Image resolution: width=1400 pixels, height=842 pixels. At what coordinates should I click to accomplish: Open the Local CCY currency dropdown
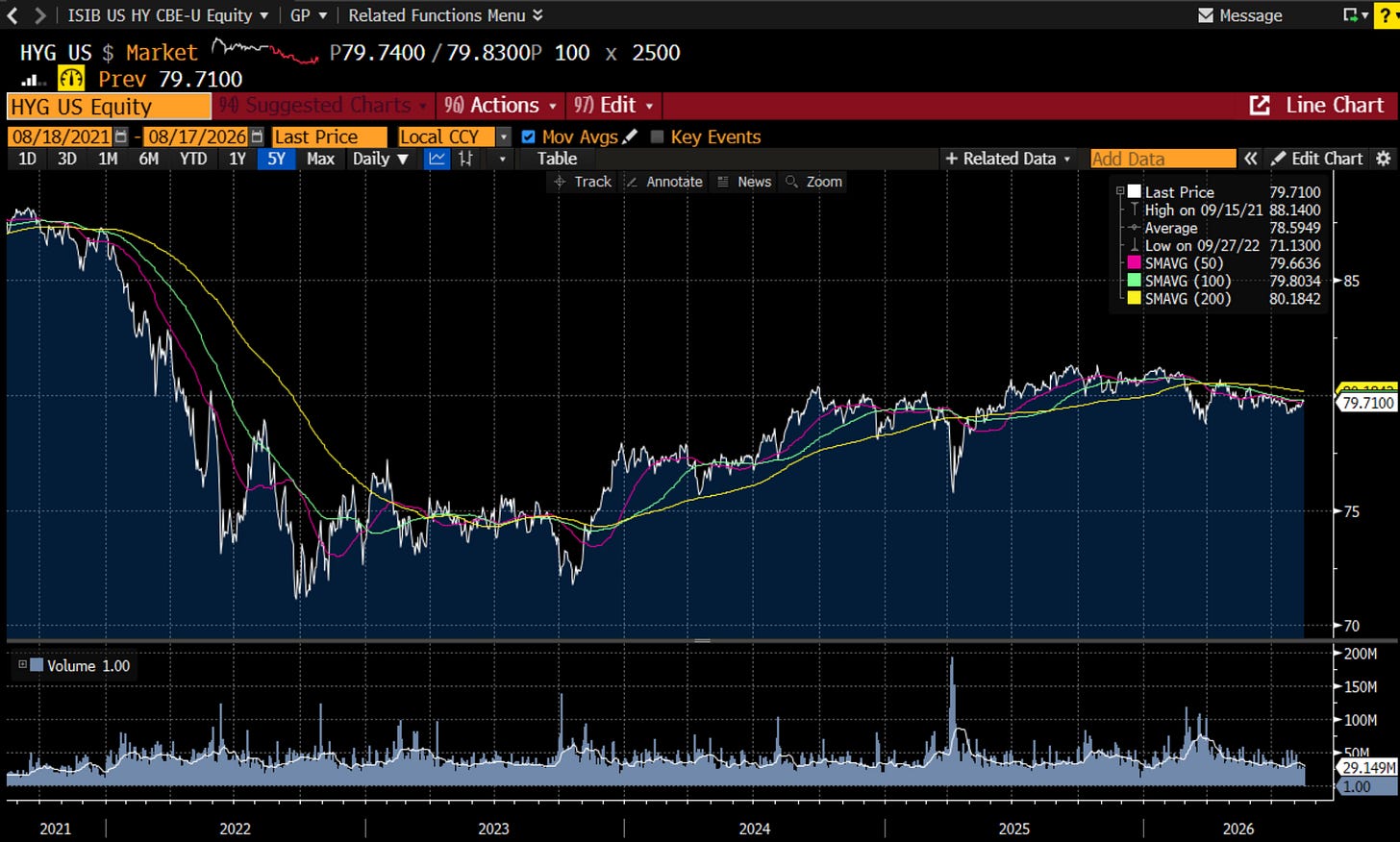pos(503,136)
